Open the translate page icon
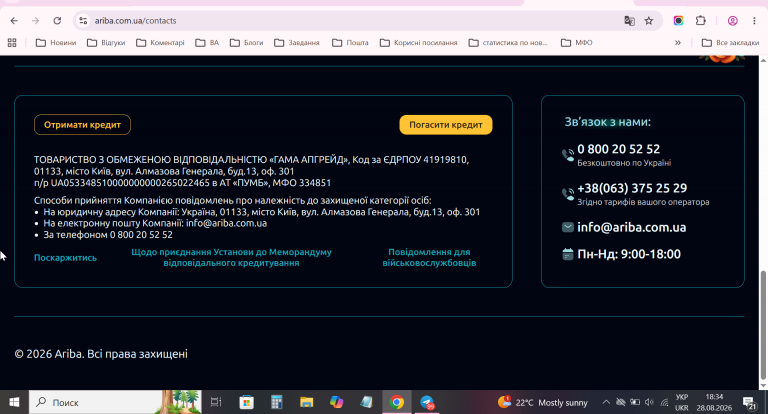The width and height of the screenshot is (768, 414). click(x=629, y=21)
